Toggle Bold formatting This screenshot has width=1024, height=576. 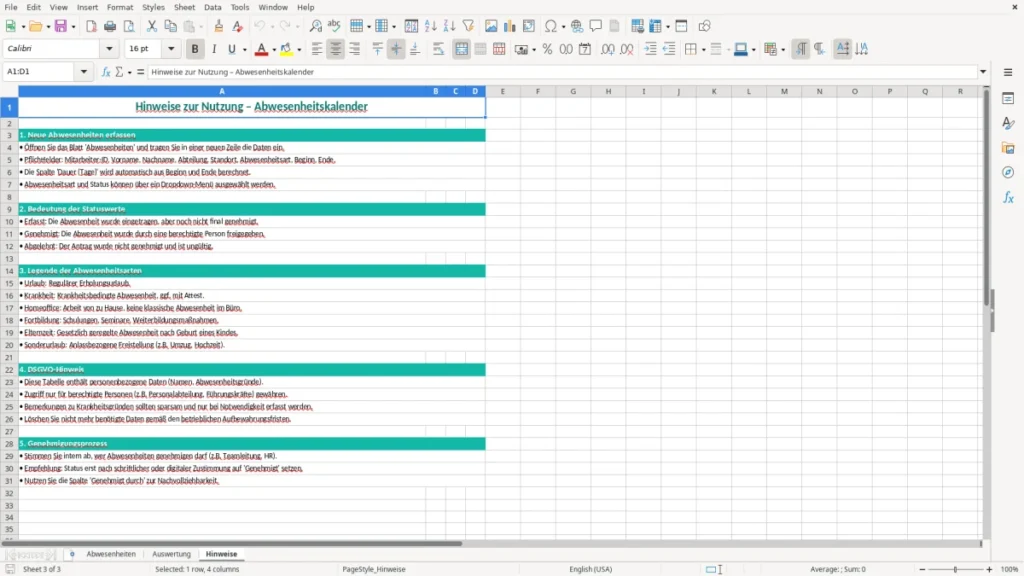coord(195,49)
